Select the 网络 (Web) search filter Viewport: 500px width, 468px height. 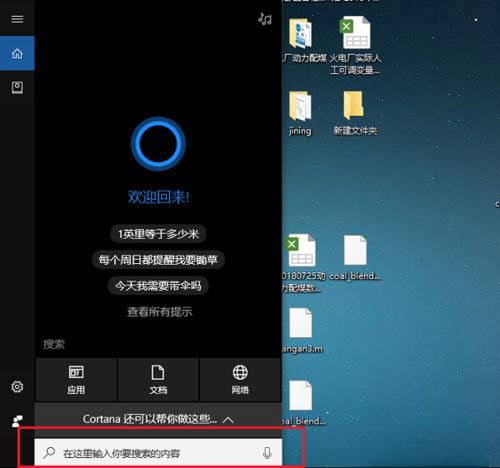pyautogui.click(x=240, y=380)
